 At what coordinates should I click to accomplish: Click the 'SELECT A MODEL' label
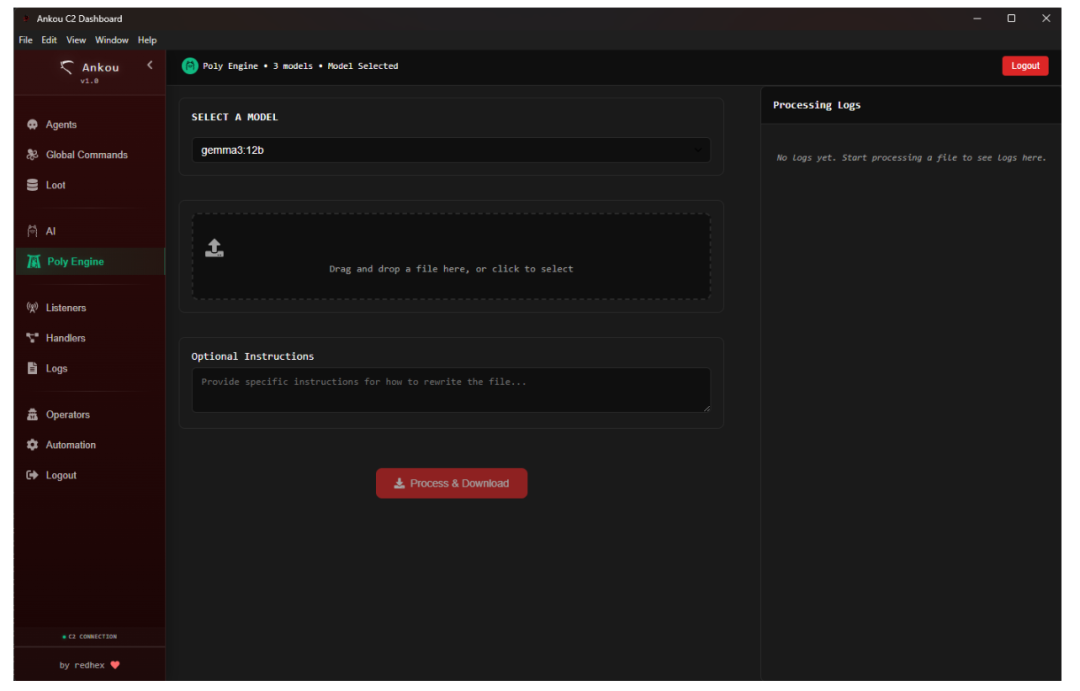235,117
